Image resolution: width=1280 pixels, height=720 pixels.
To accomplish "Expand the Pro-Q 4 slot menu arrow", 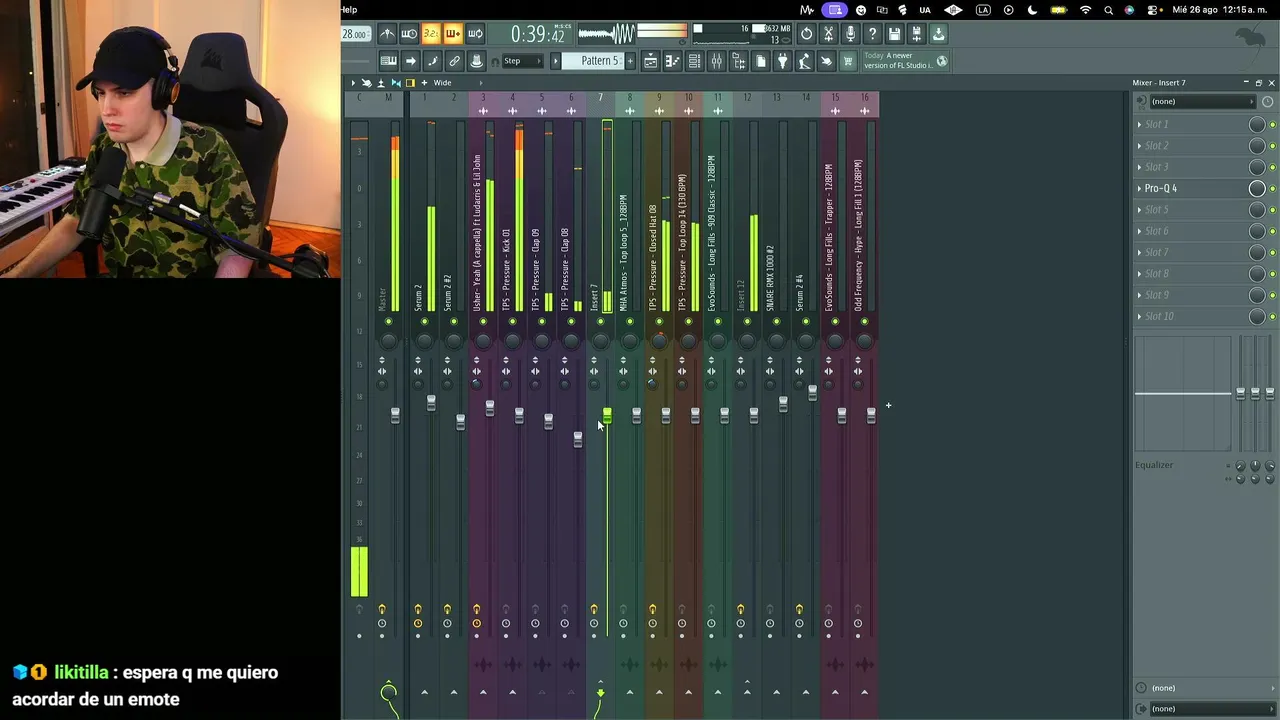I will (1139, 189).
